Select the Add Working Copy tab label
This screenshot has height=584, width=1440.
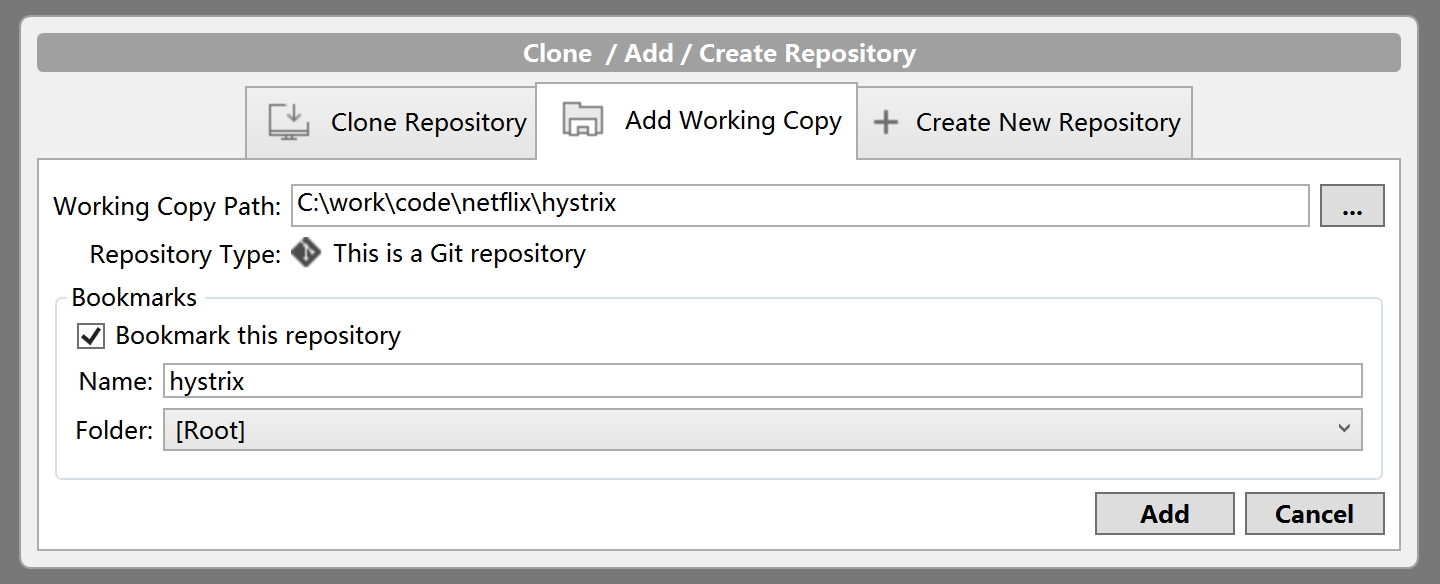click(x=733, y=121)
